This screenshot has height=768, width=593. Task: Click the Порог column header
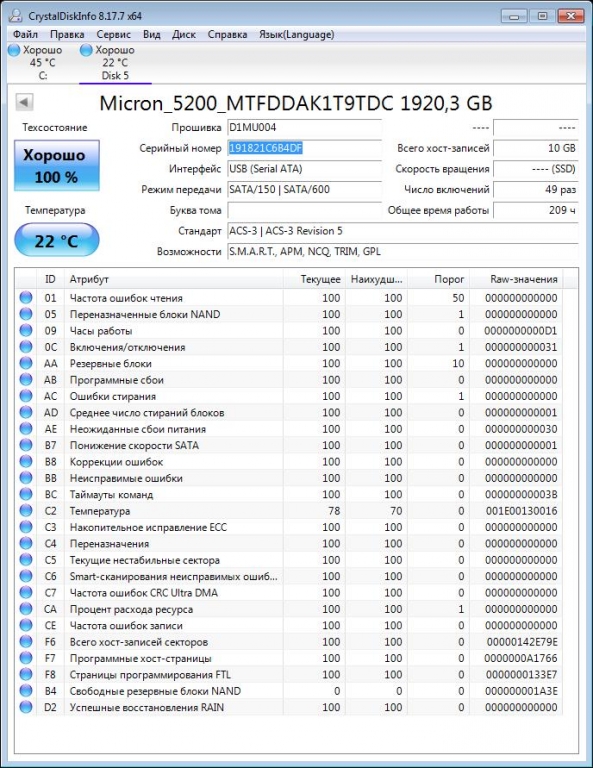438,279
